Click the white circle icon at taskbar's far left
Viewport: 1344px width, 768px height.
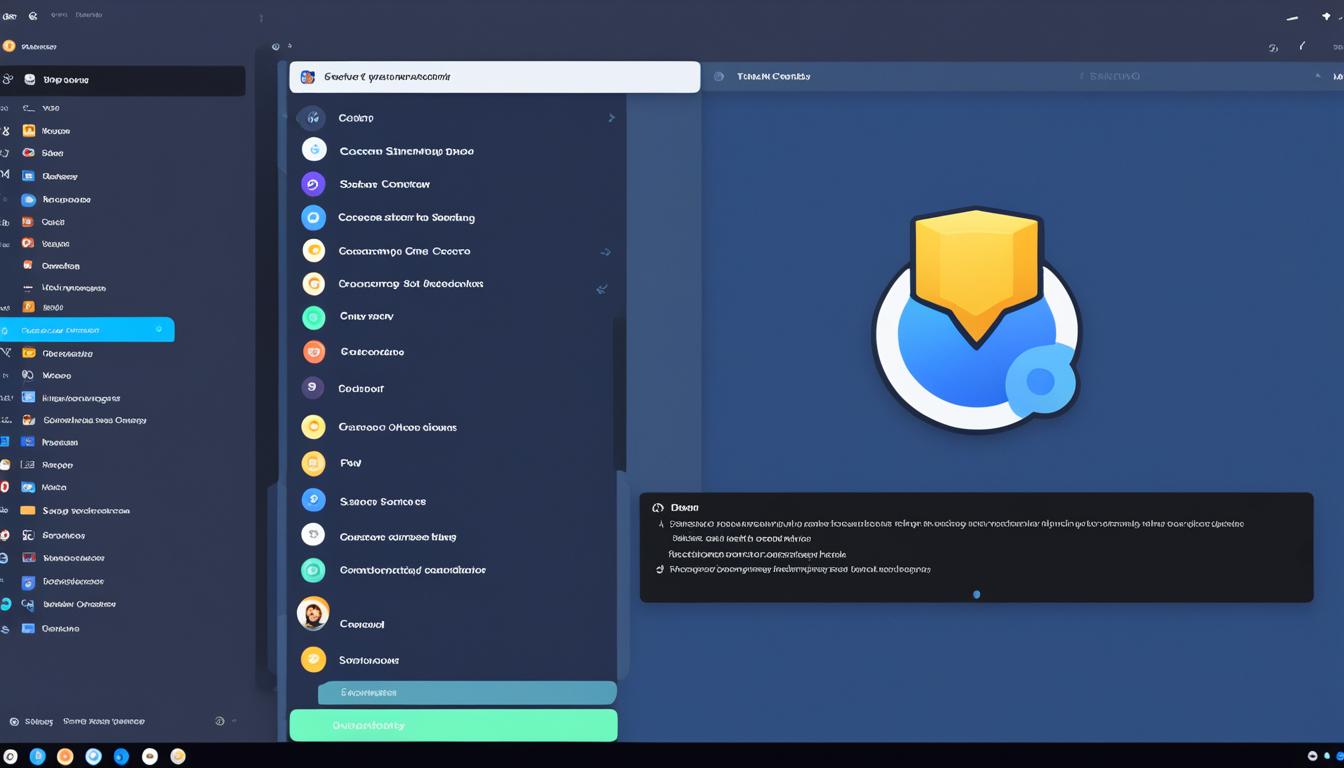pos(10,756)
